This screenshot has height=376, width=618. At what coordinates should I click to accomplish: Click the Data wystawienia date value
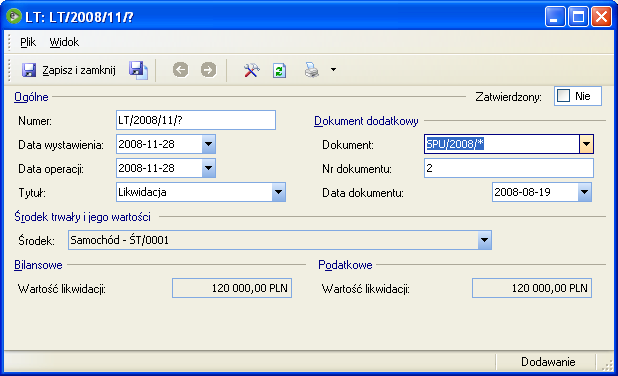pyautogui.click(x=147, y=144)
